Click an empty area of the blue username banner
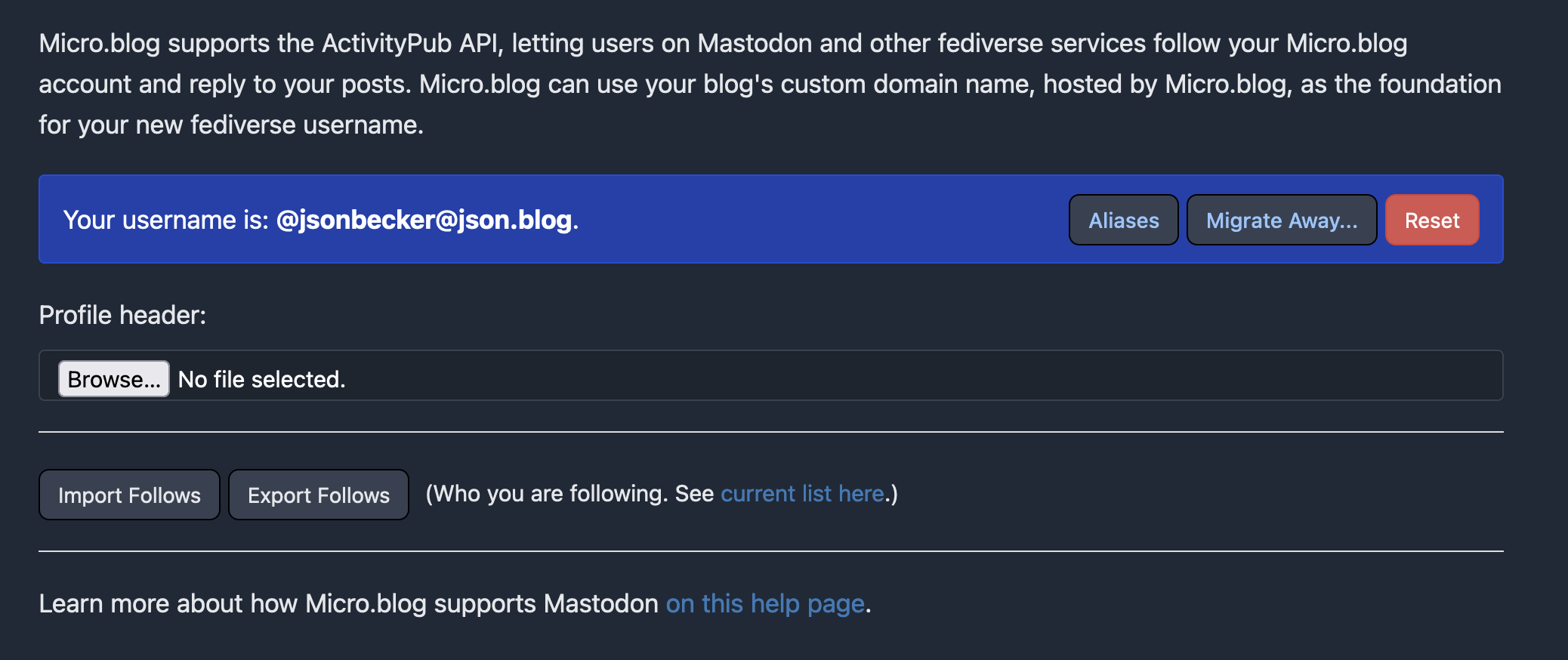This screenshot has width=1568, height=660. click(x=823, y=220)
